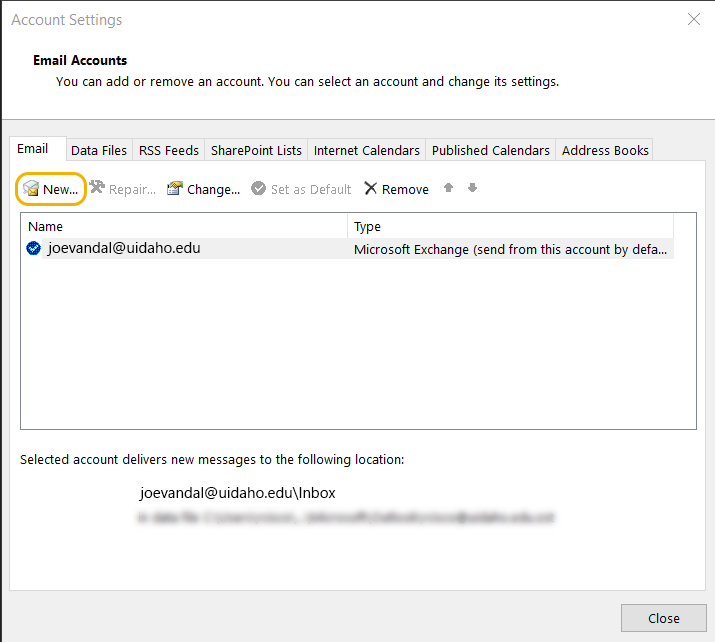
Task: Open the RSS Feeds tab
Action: pos(168,151)
